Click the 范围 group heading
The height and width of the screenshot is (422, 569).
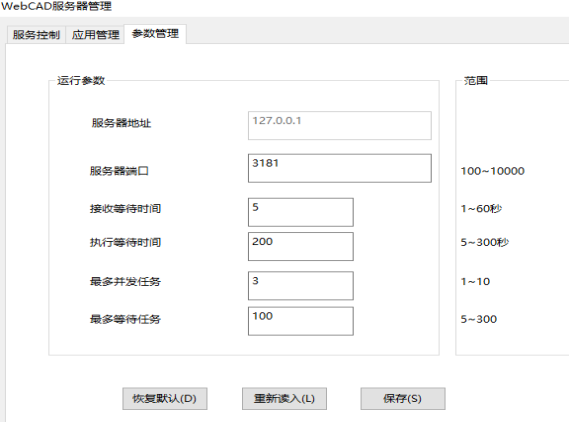pos(476,81)
